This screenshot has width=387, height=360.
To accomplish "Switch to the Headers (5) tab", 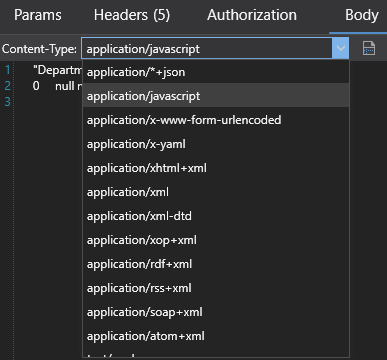I will point(132,15).
